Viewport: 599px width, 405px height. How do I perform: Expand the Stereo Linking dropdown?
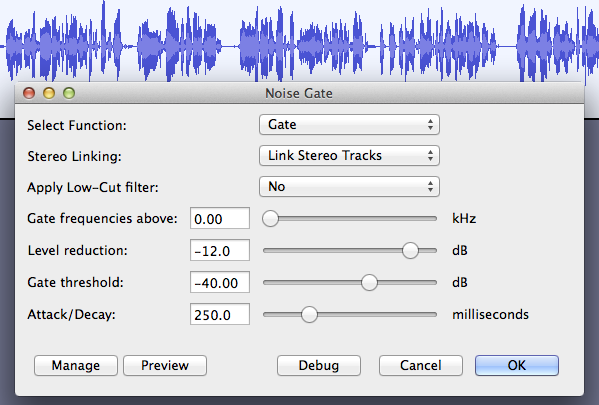point(349,156)
